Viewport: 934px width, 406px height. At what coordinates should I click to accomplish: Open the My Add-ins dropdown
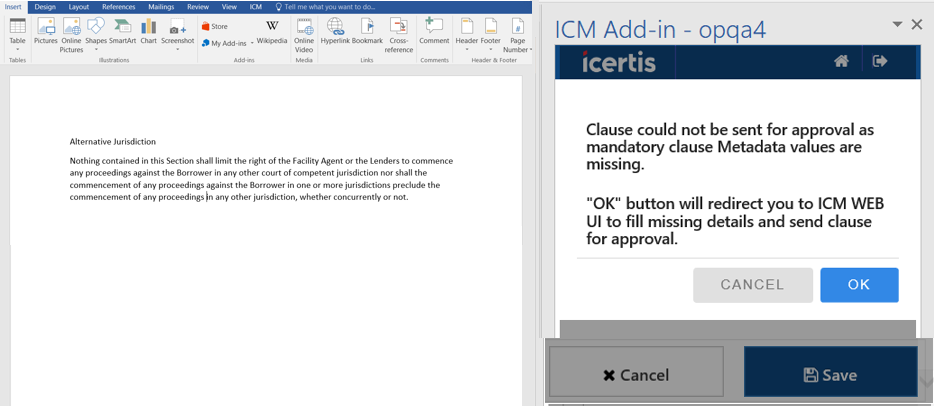pyautogui.click(x=252, y=43)
